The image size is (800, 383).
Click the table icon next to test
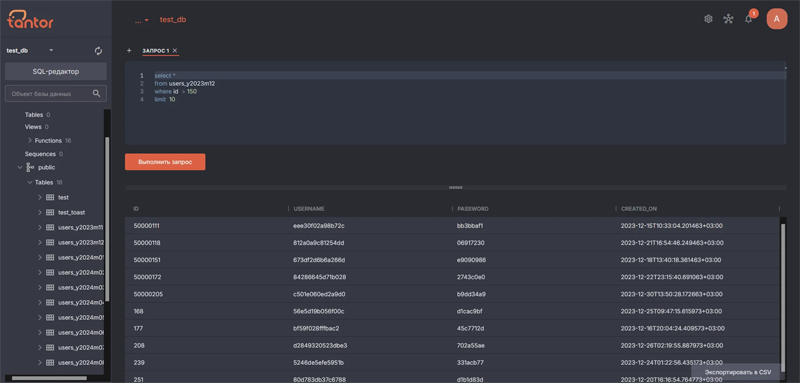point(50,197)
